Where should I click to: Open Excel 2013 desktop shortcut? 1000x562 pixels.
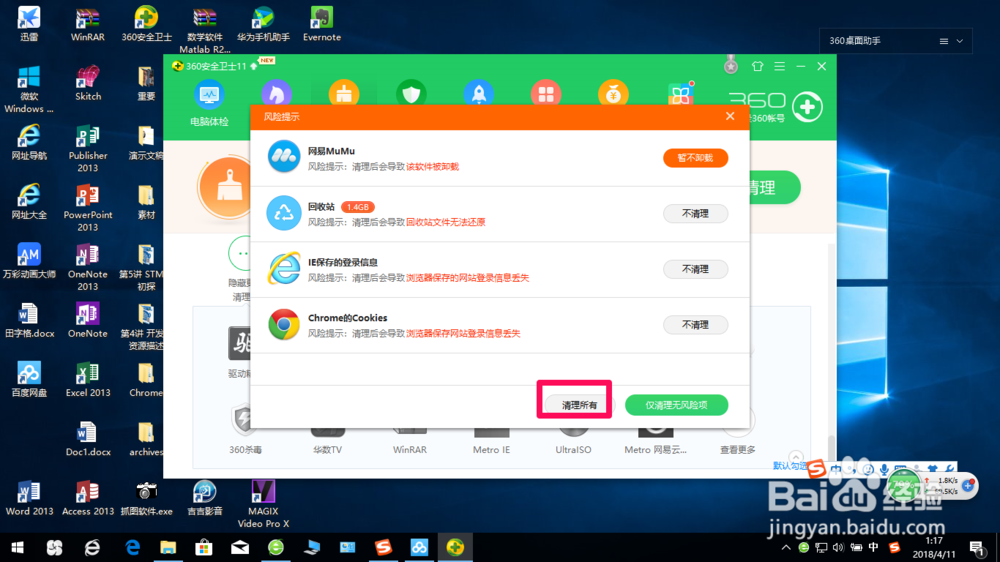[87, 380]
